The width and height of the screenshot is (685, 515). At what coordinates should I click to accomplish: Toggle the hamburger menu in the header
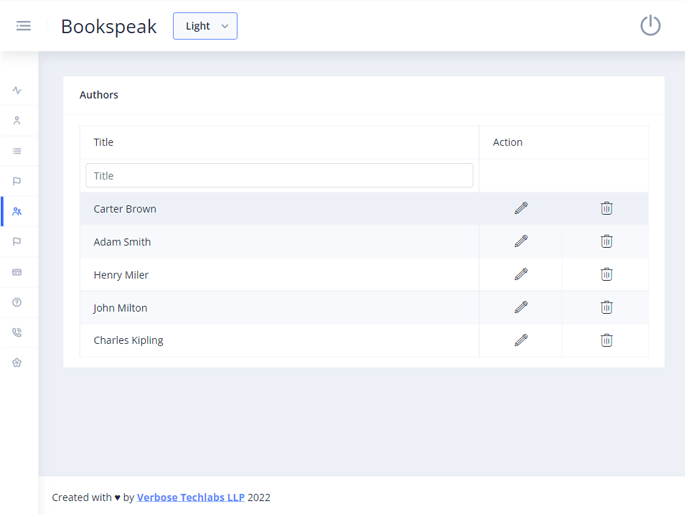pos(24,26)
